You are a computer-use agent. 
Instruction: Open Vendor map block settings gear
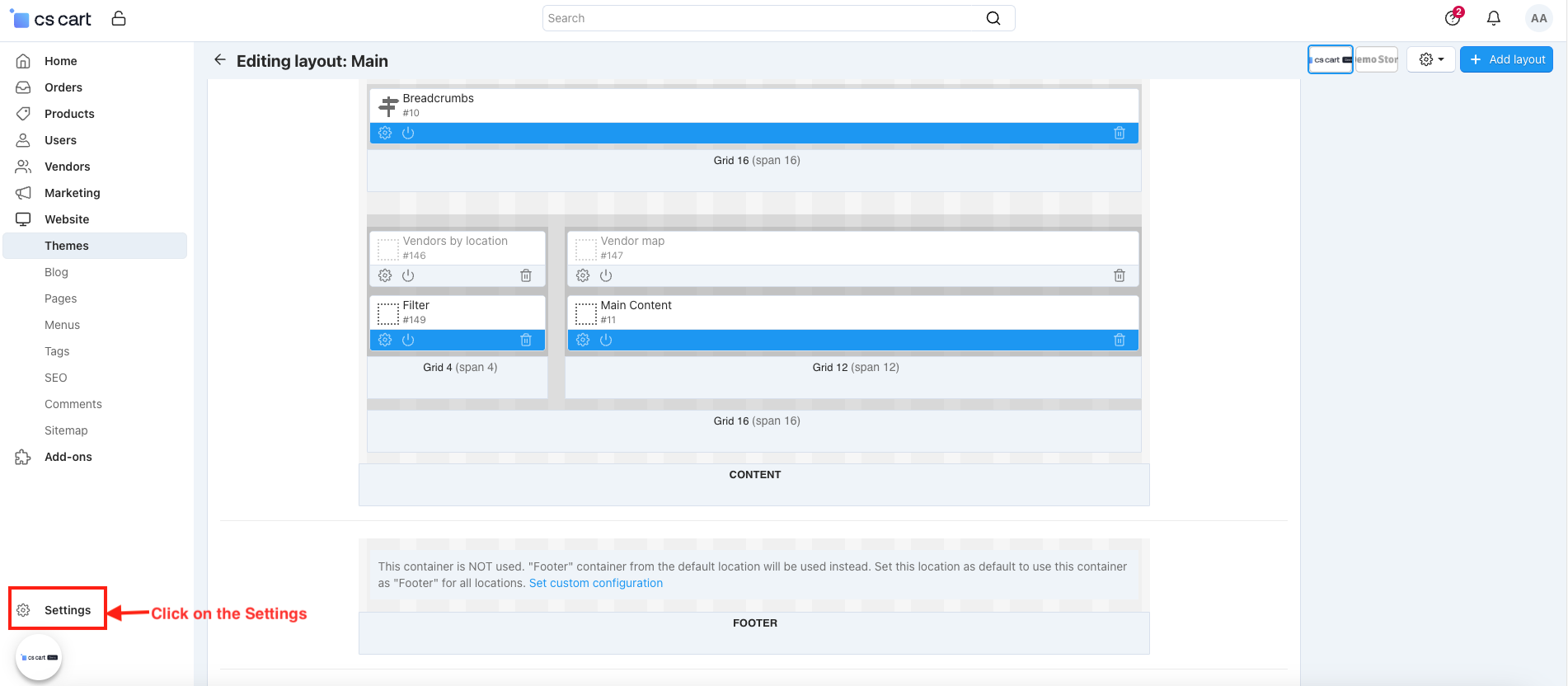click(583, 275)
